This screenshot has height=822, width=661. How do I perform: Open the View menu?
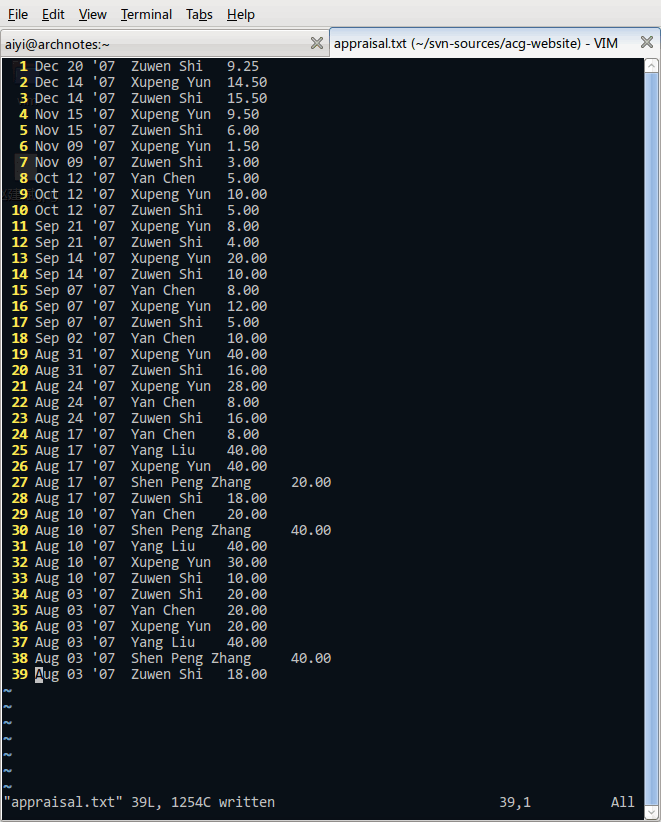(x=92, y=14)
